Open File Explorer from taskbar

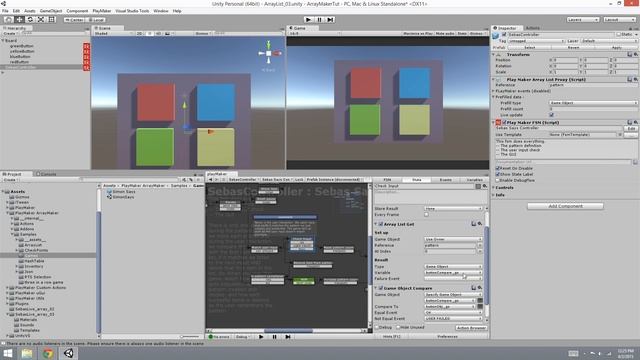point(27,353)
